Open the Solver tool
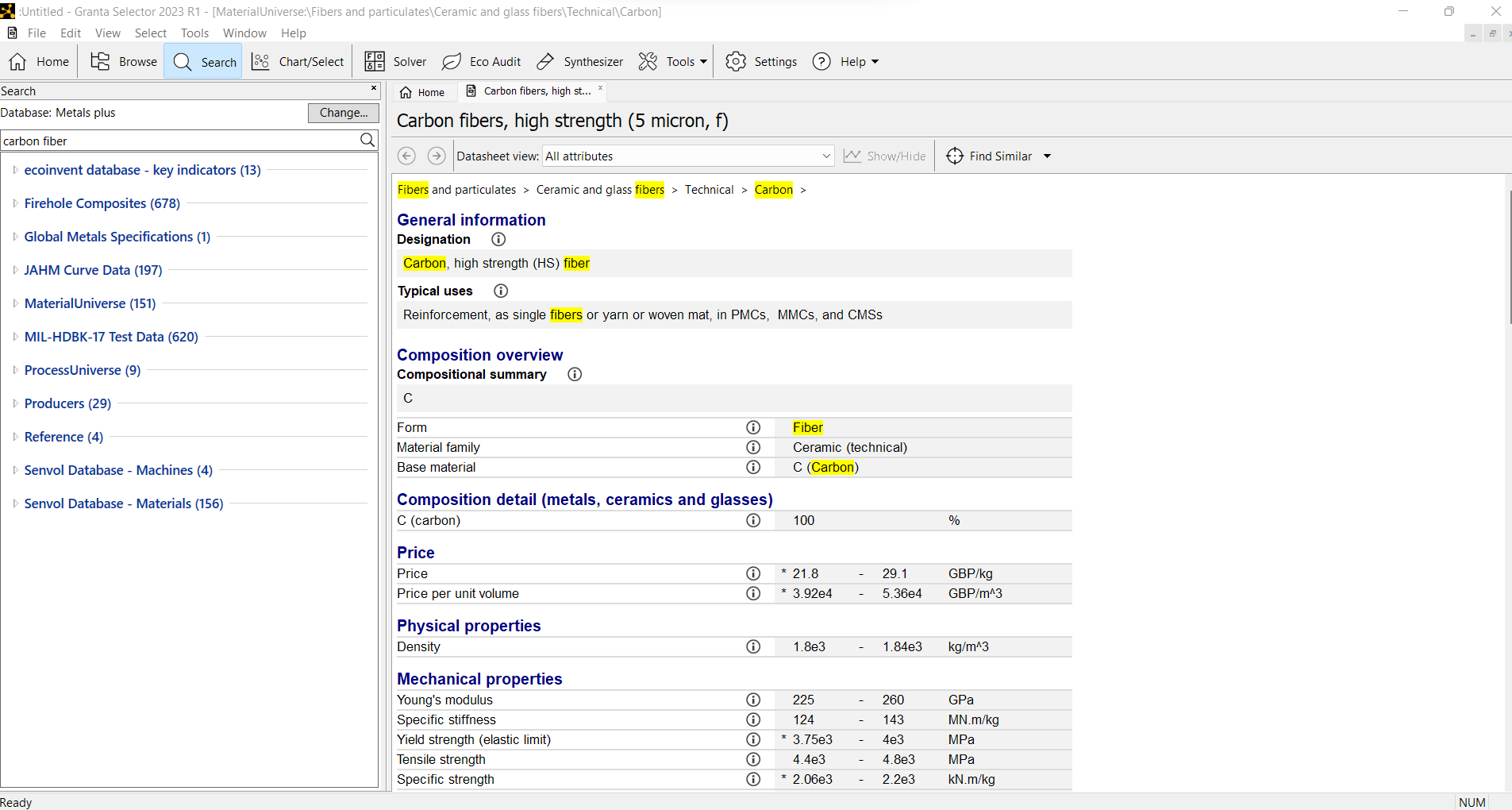The image size is (1512, 810). coord(395,62)
